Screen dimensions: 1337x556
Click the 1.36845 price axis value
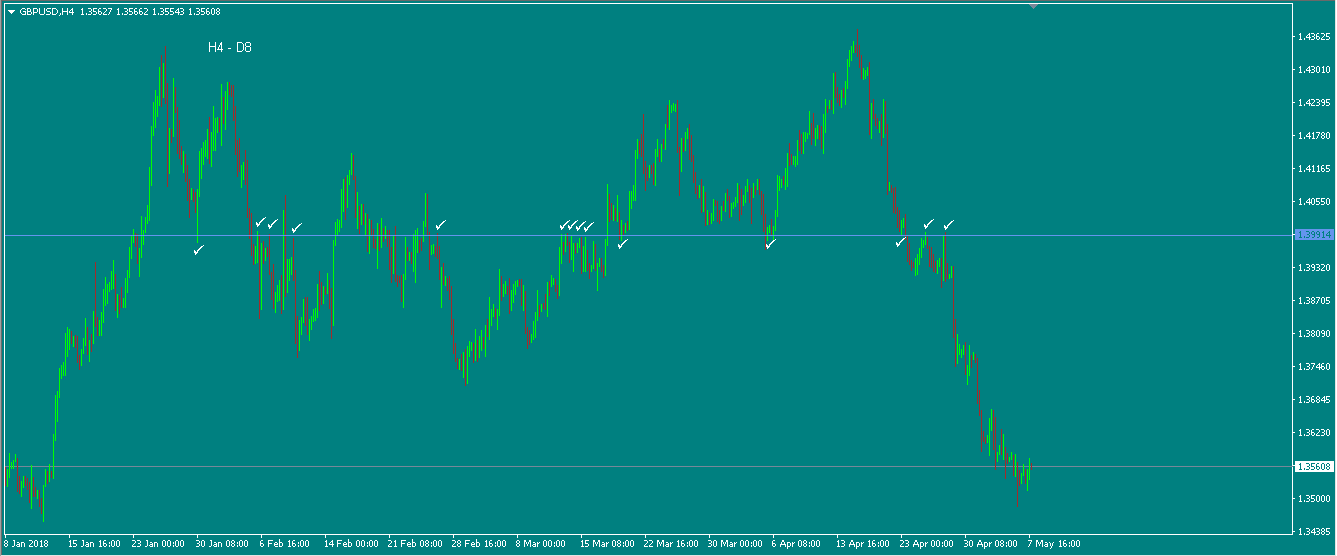pyautogui.click(x=1312, y=400)
